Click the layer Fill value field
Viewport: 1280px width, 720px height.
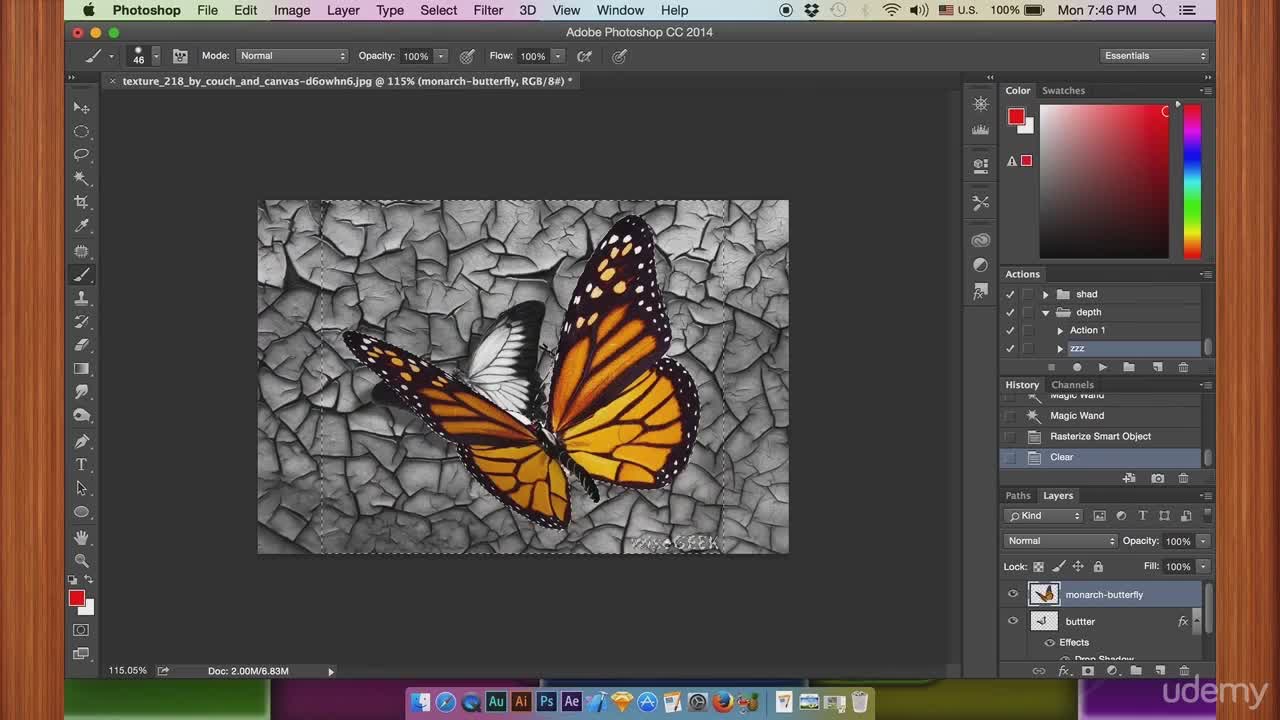1178,567
